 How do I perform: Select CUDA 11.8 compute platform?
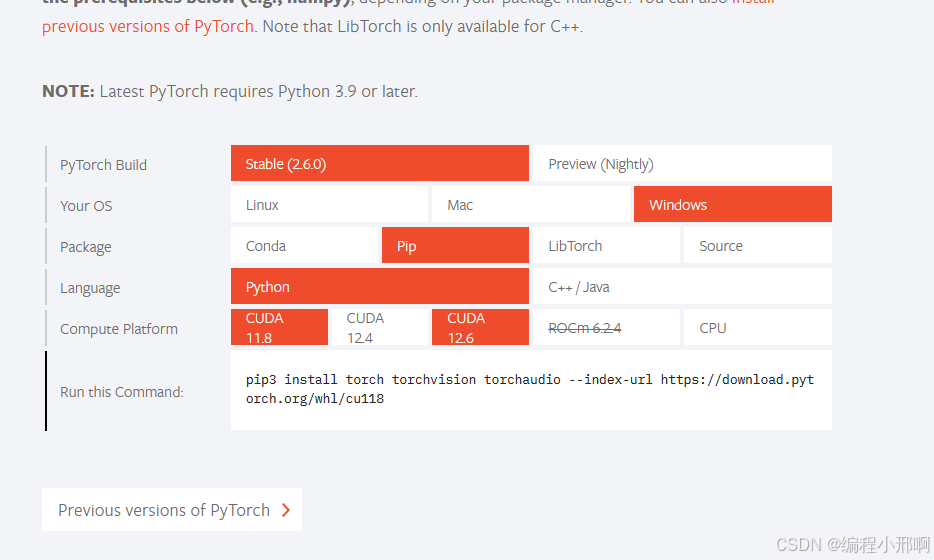coord(279,327)
